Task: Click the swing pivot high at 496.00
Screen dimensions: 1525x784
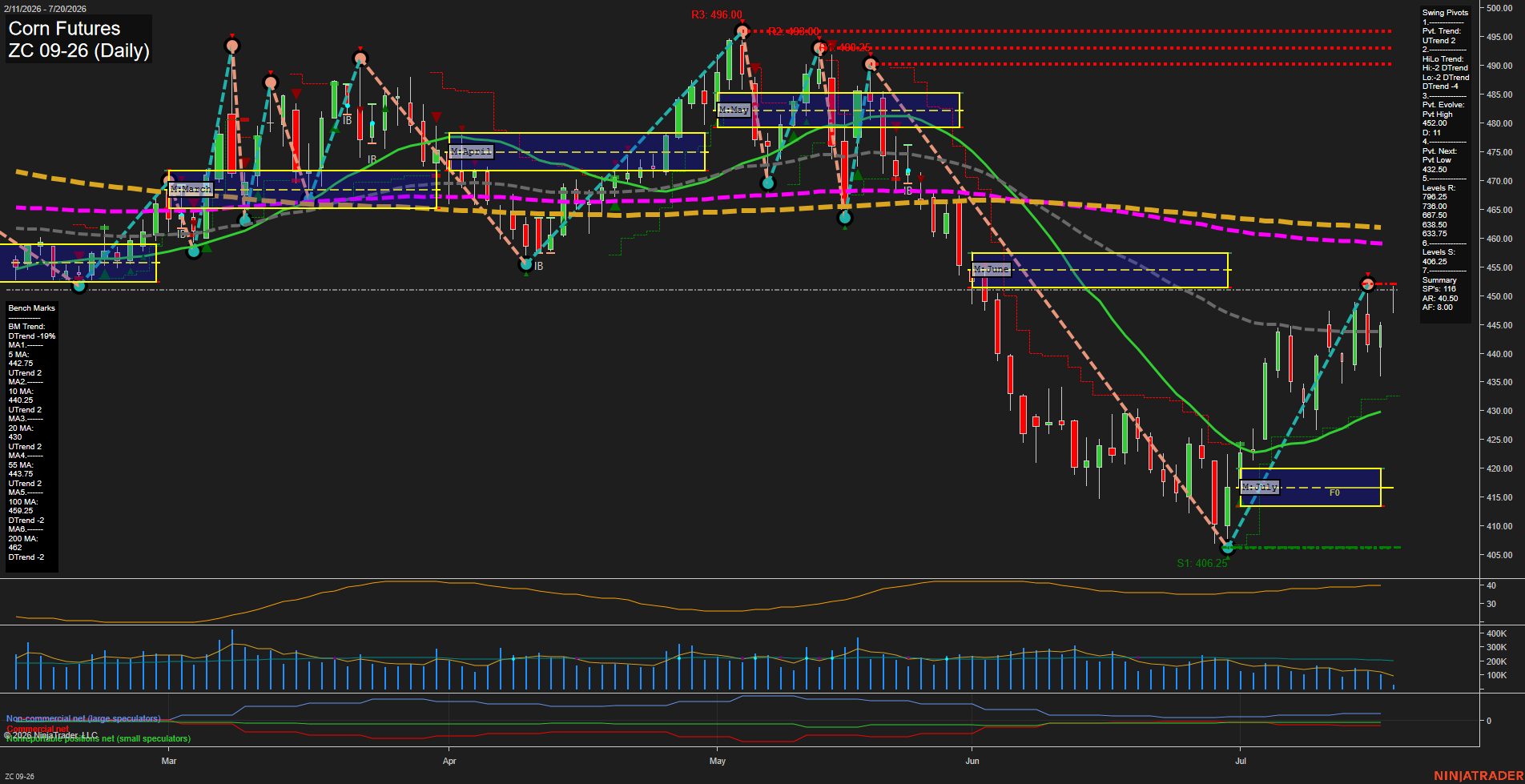Action: click(742, 31)
